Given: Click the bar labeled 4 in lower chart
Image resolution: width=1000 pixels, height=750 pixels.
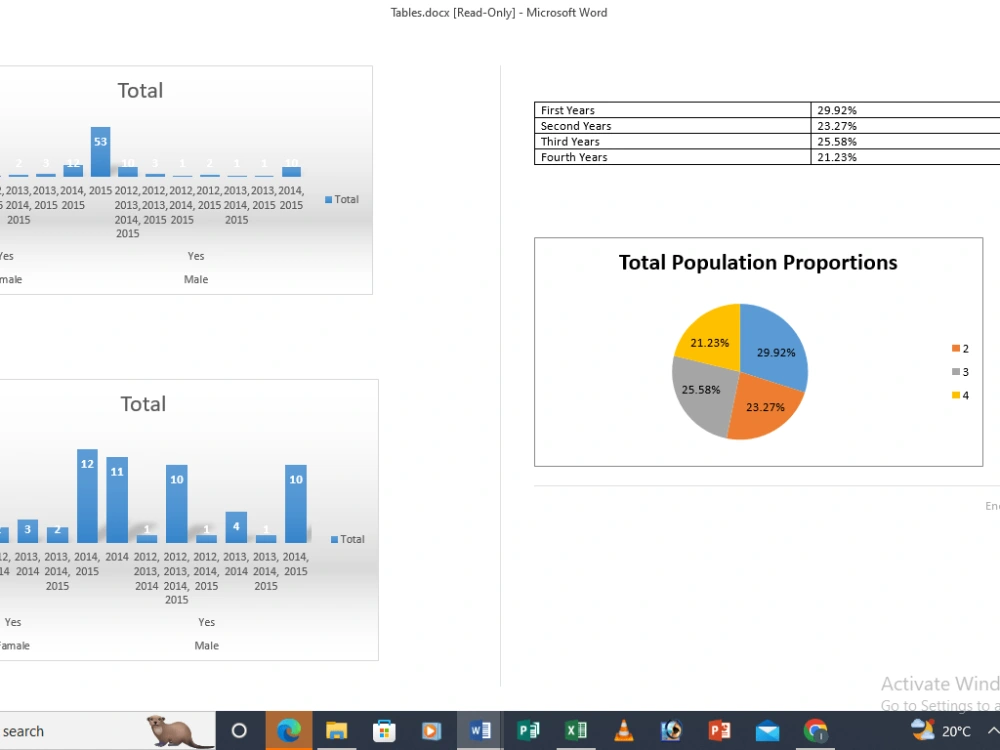Looking at the screenshot, I should click(236, 527).
